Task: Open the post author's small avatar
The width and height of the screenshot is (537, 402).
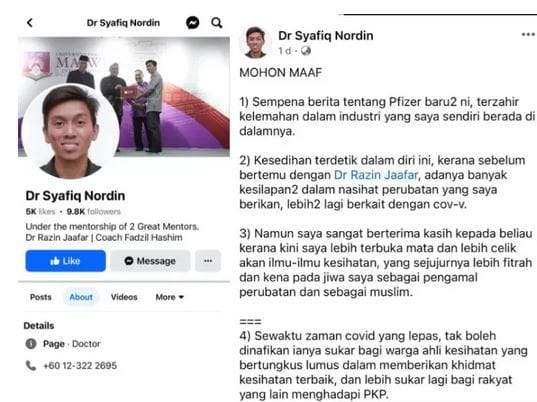Action: [255, 42]
